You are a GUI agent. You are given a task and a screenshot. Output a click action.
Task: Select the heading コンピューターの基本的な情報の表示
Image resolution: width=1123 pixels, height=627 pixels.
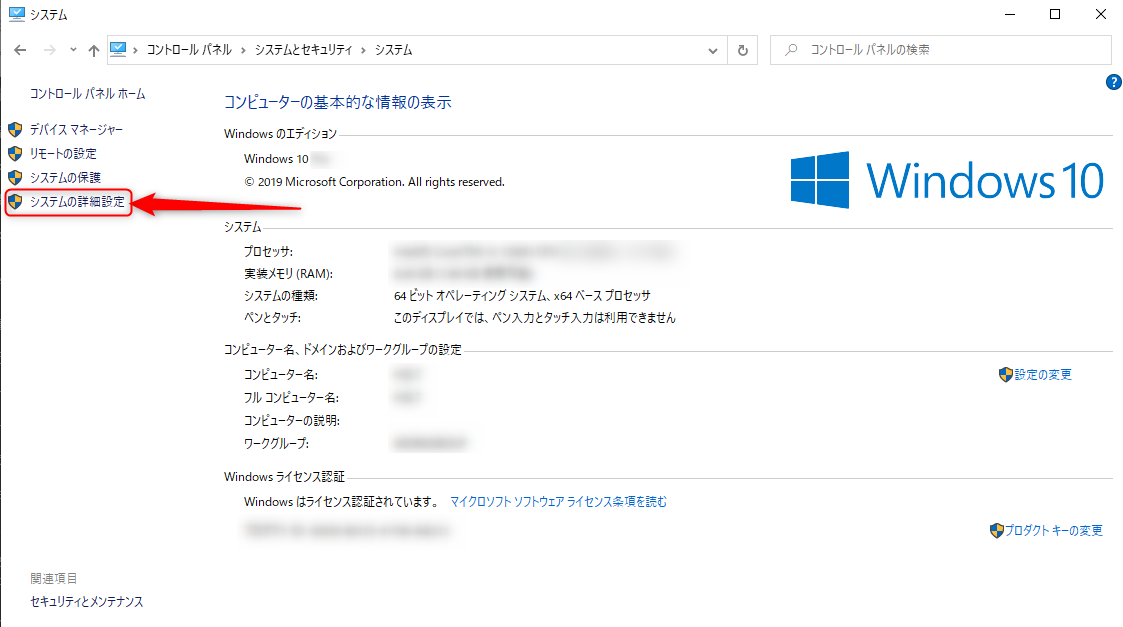pos(337,102)
